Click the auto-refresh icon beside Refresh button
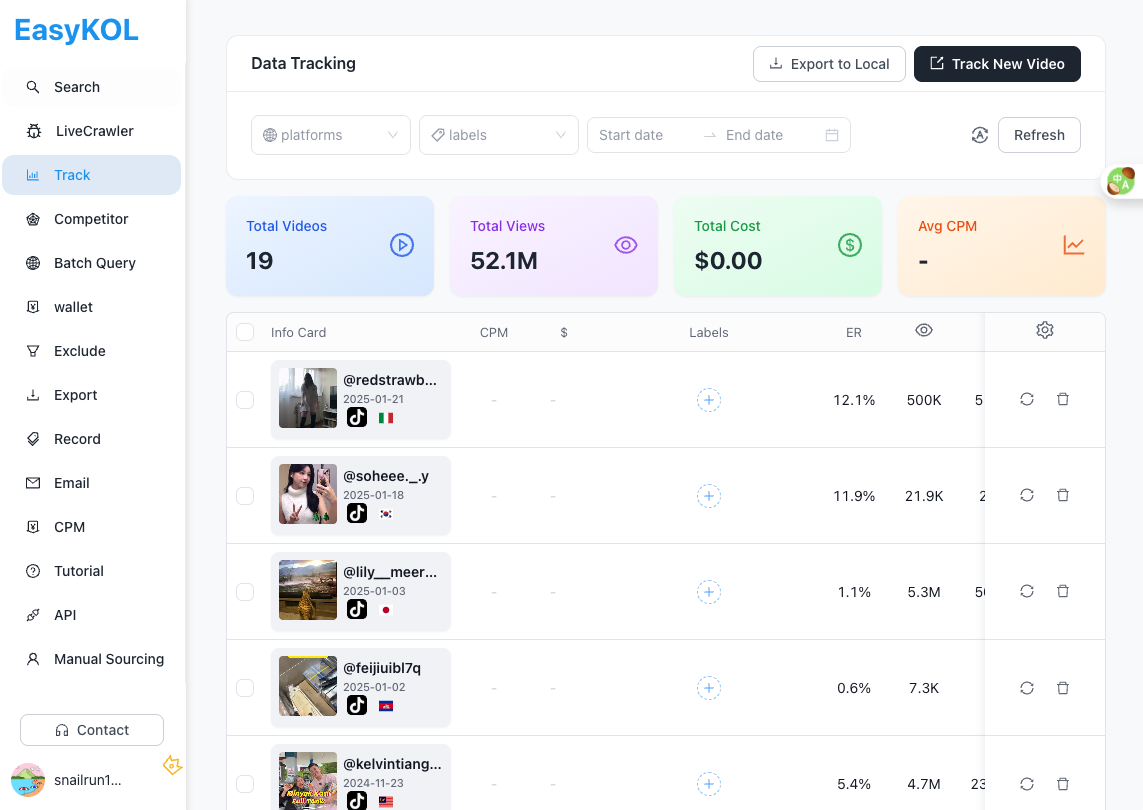The height and width of the screenshot is (810, 1143). click(979, 134)
